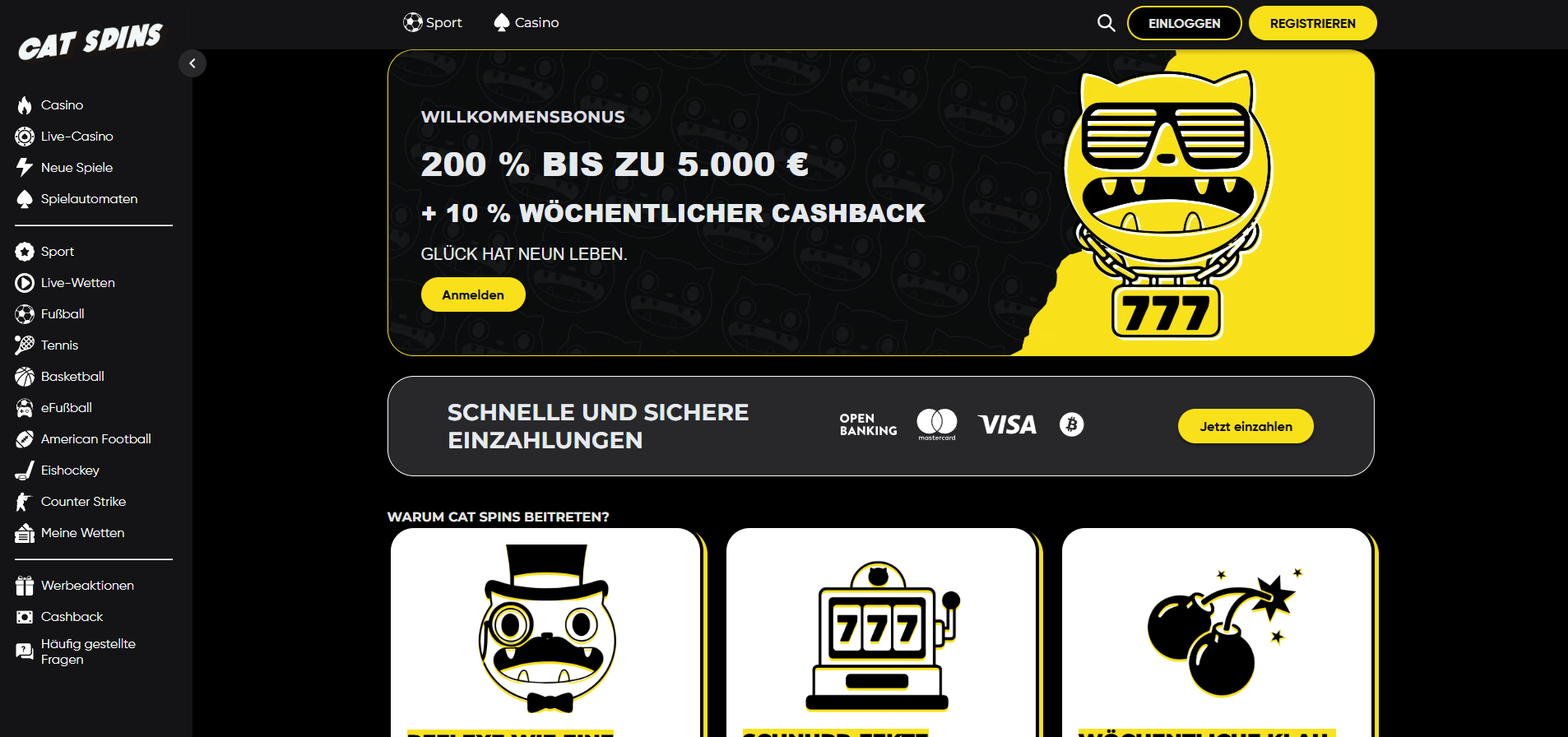Collapse the sidebar with the chevron arrow

click(193, 63)
